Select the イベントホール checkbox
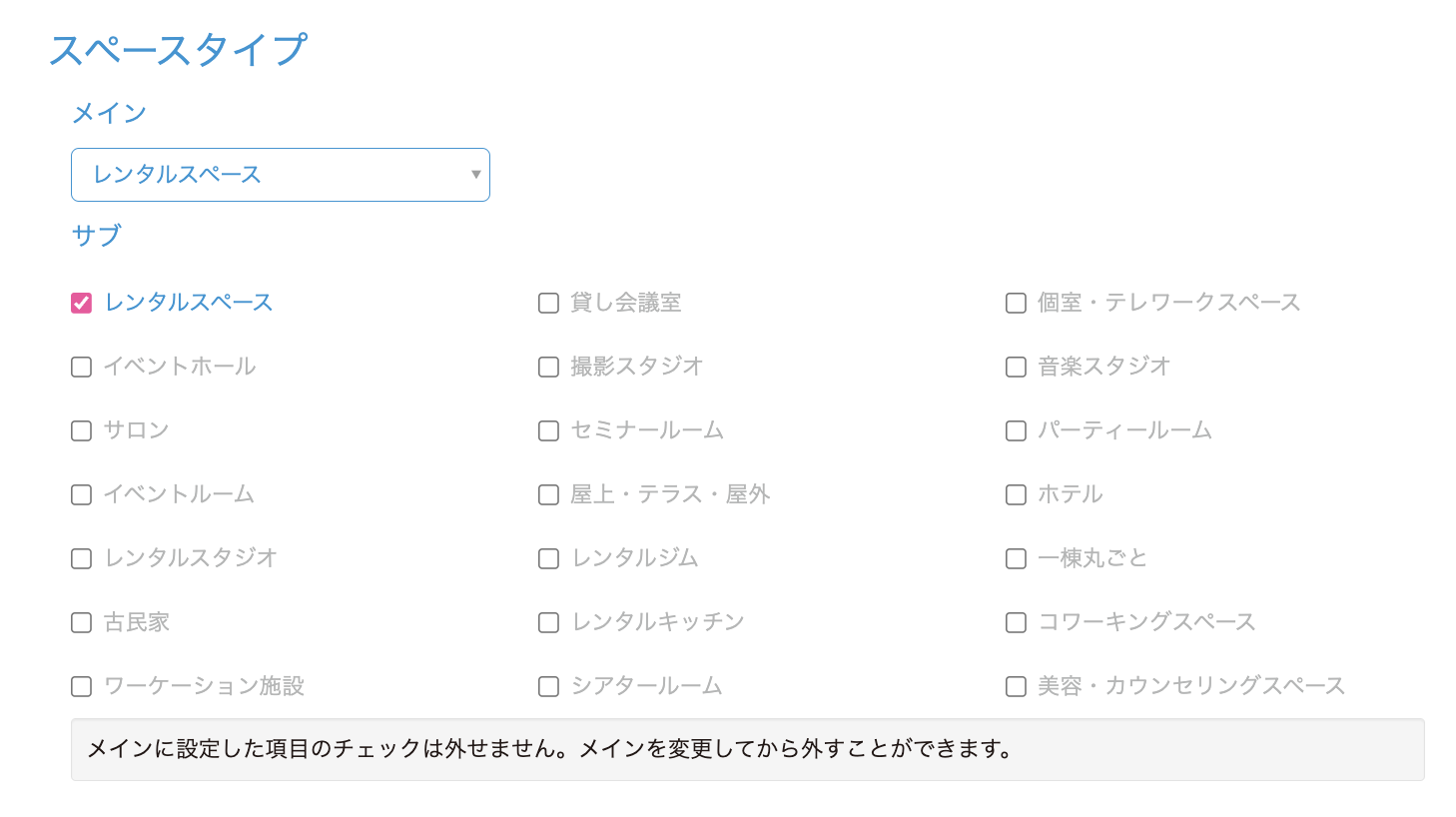 (x=82, y=367)
